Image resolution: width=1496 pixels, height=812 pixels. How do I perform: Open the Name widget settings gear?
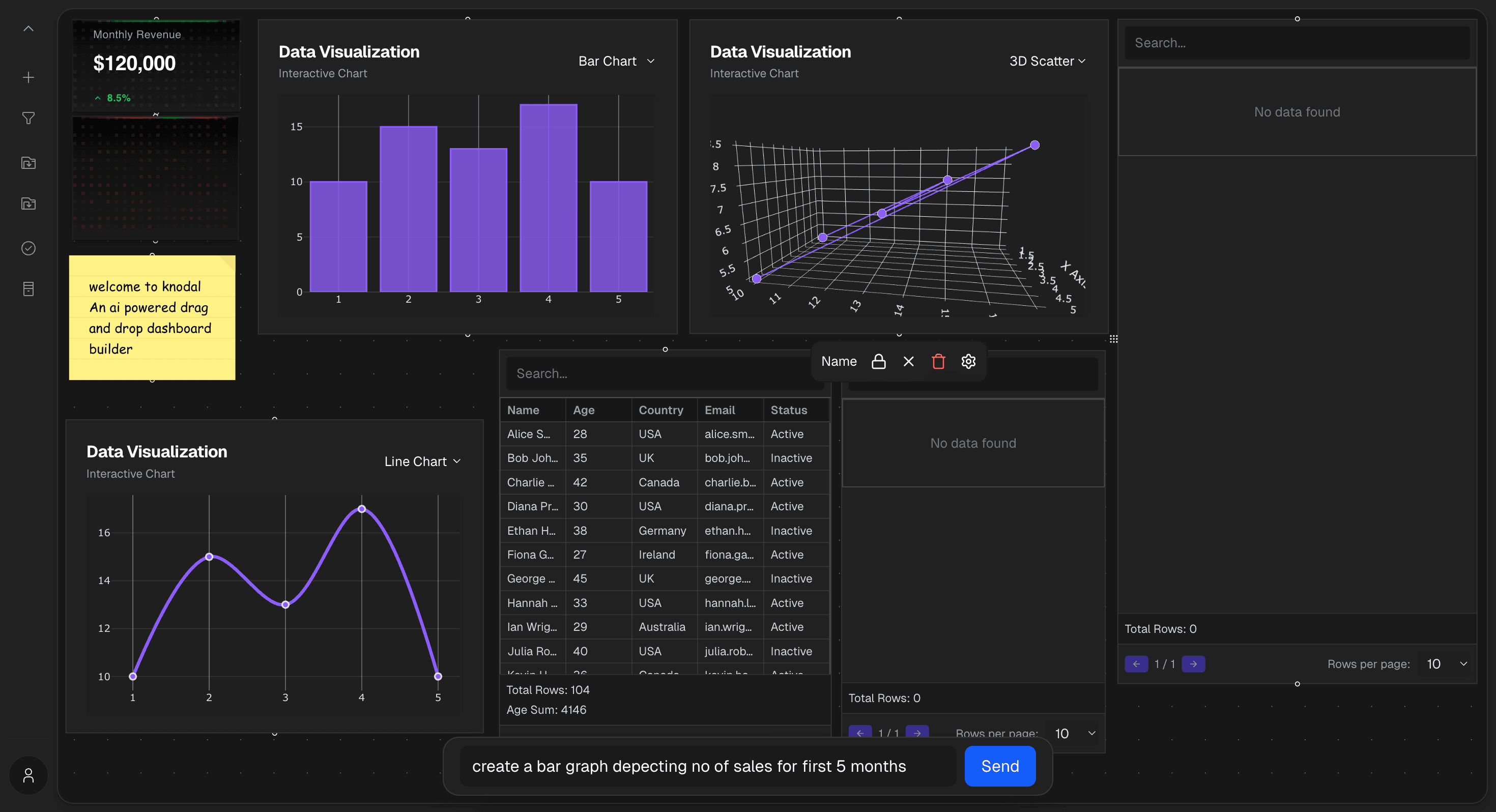point(968,361)
